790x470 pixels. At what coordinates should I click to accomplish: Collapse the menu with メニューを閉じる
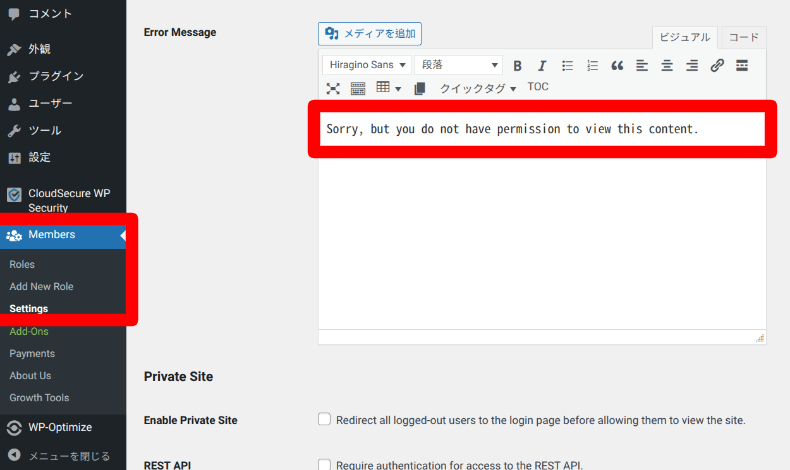coord(63,456)
